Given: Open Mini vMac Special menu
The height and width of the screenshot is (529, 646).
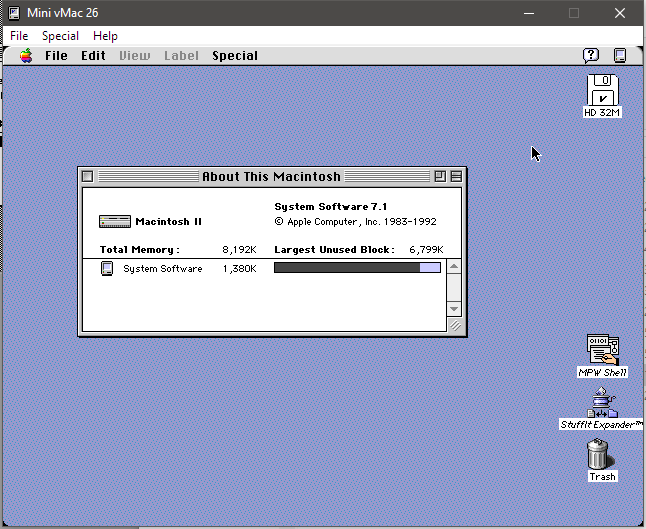Looking at the screenshot, I should point(60,36).
